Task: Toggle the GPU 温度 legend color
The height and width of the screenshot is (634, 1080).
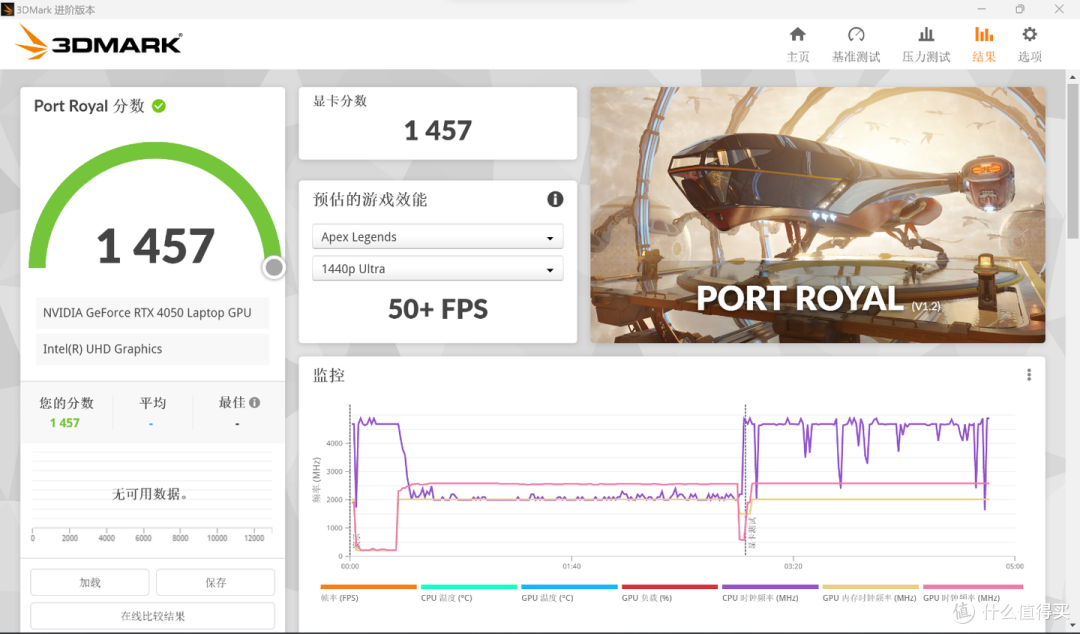Action: (x=569, y=587)
